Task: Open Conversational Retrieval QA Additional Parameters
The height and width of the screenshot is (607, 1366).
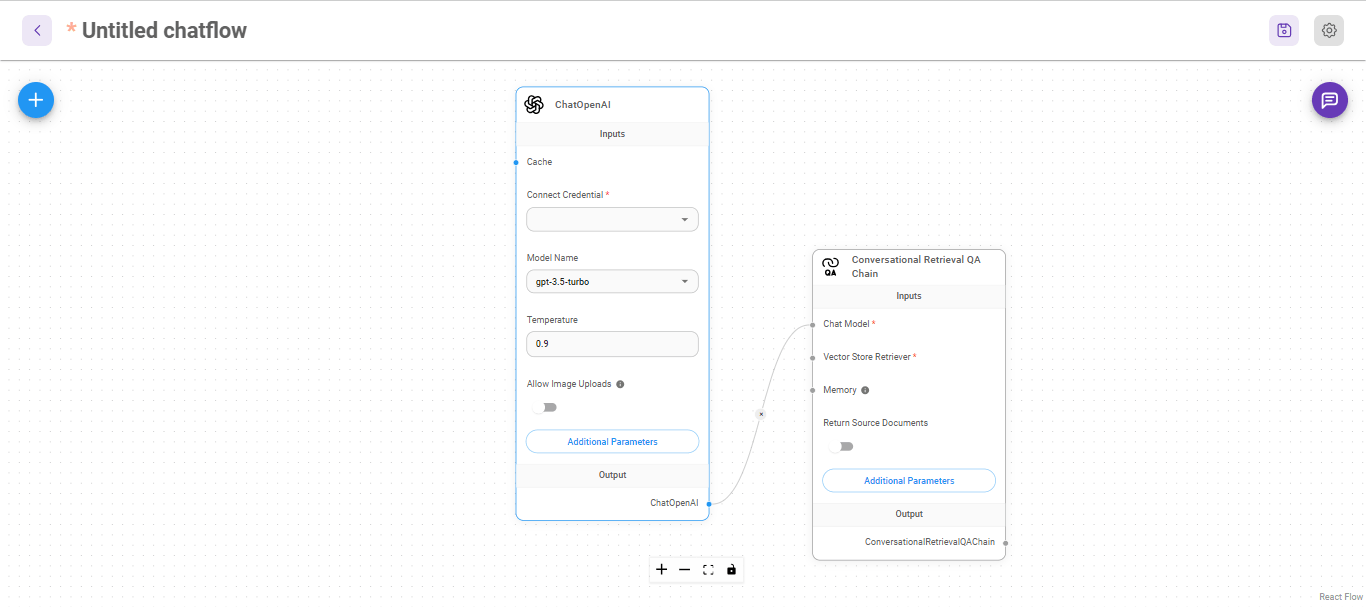Action: pyautogui.click(x=908, y=481)
